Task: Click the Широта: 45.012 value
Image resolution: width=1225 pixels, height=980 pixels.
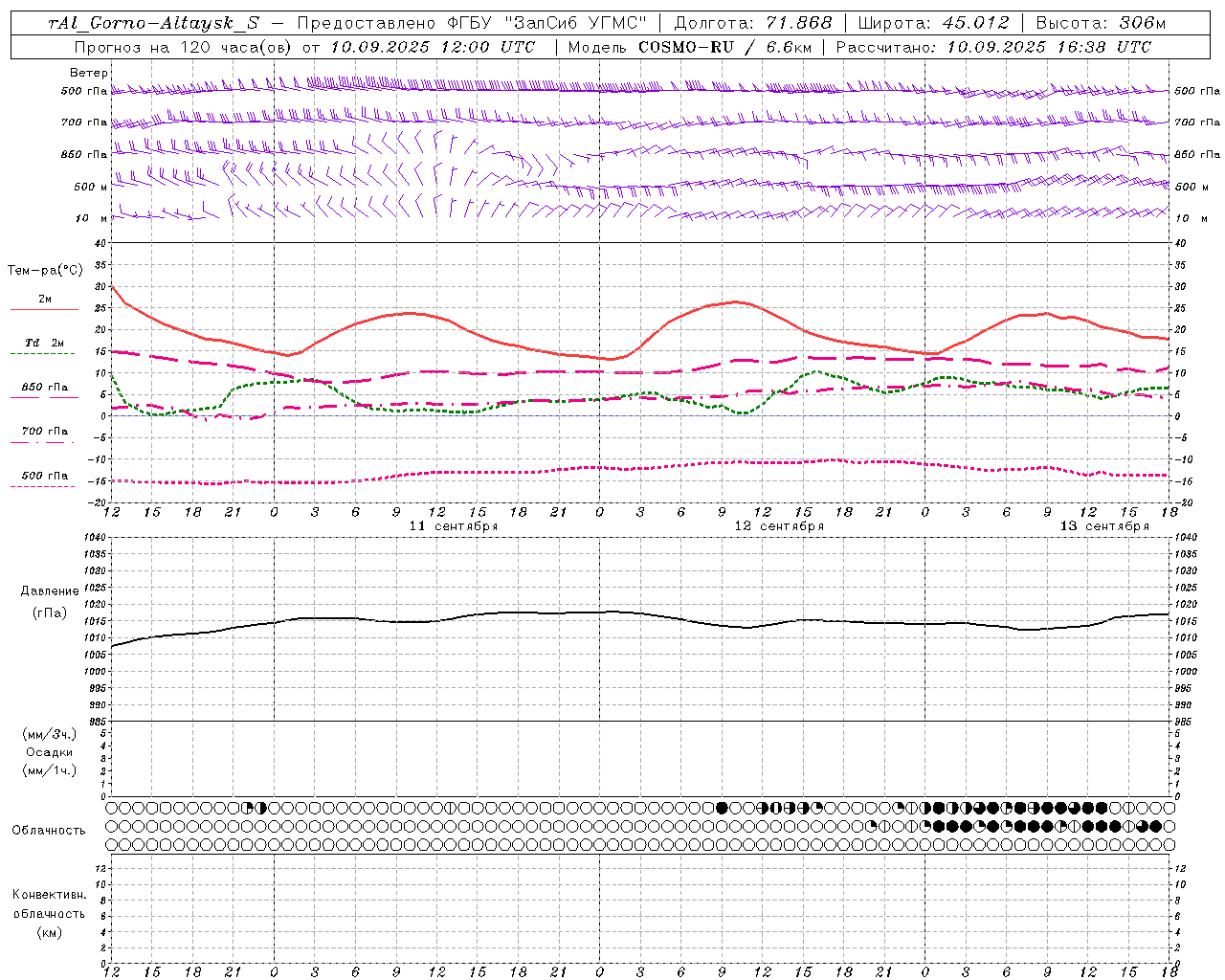Action: (x=934, y=23)
